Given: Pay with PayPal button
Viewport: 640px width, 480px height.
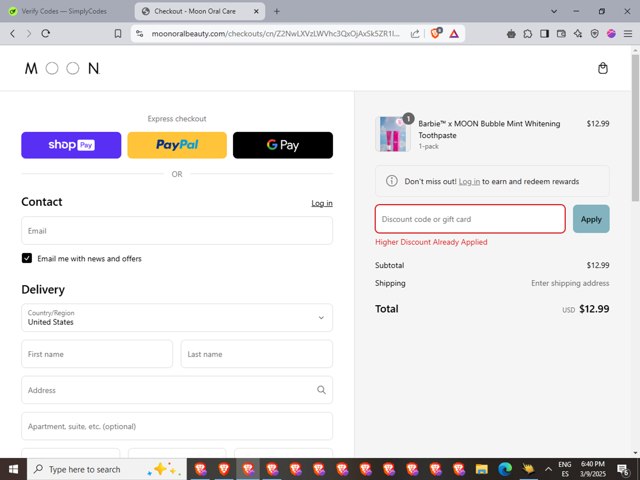Looking at the screenshot, I should coord(177,145).
